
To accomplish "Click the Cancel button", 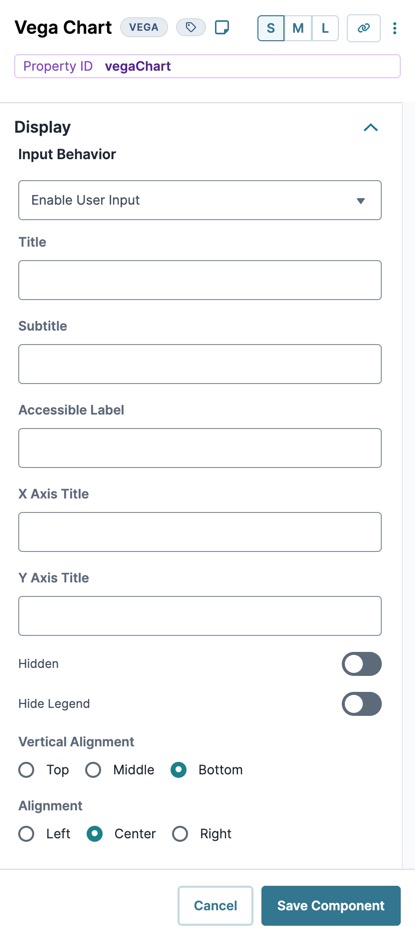I will coord(216,905).
